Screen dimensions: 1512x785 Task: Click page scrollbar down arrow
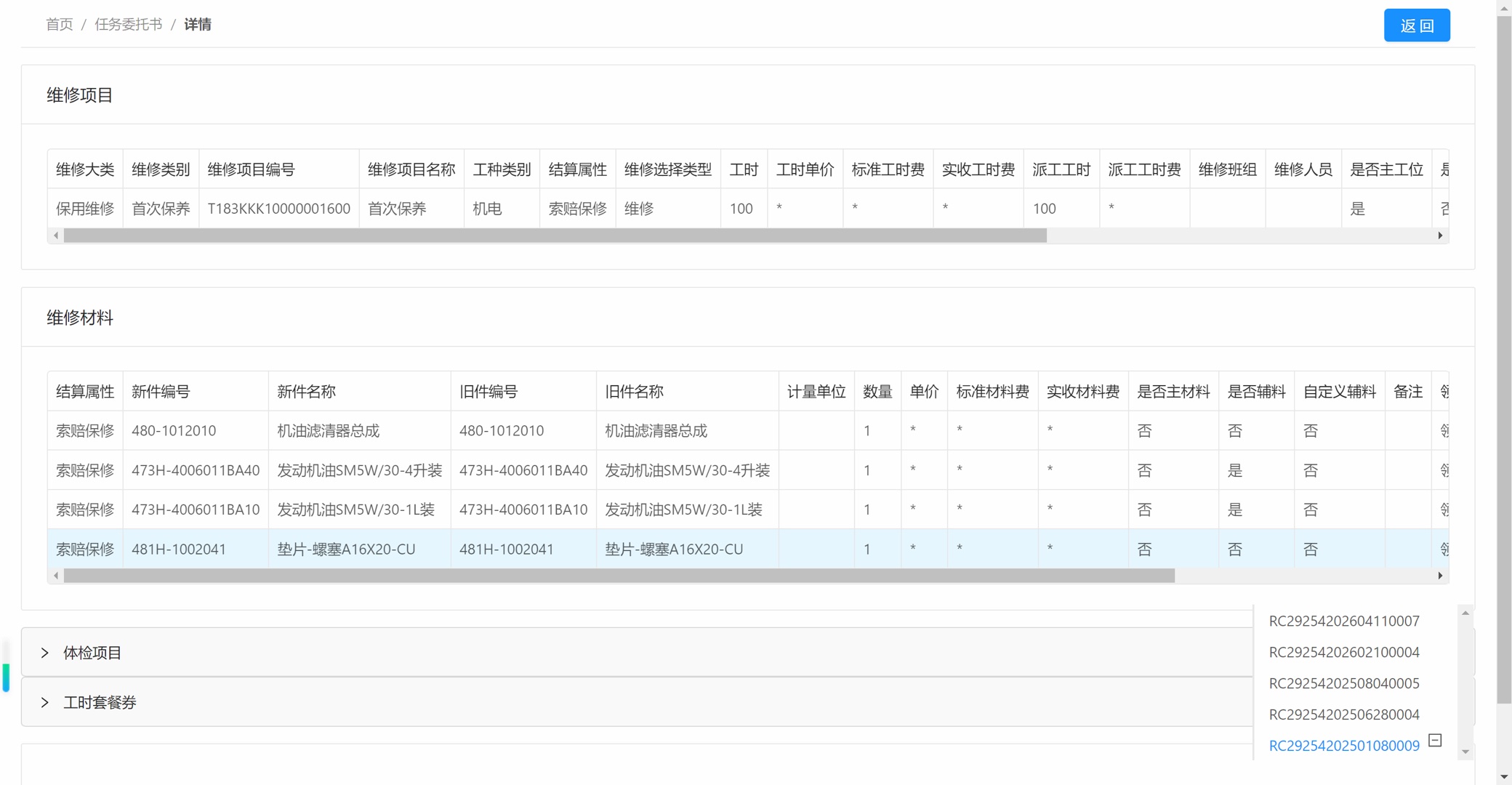[1504, 777]
